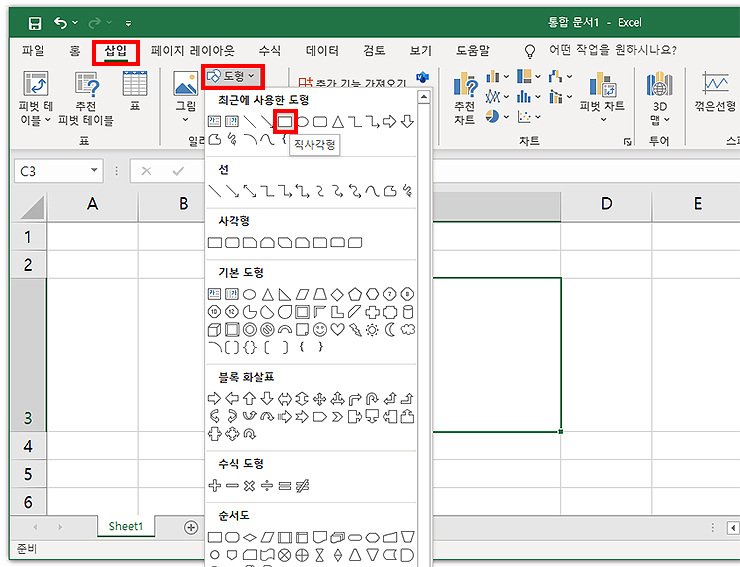
Task: Open the undo history dropdown arrow
Action: click(75, 23)
